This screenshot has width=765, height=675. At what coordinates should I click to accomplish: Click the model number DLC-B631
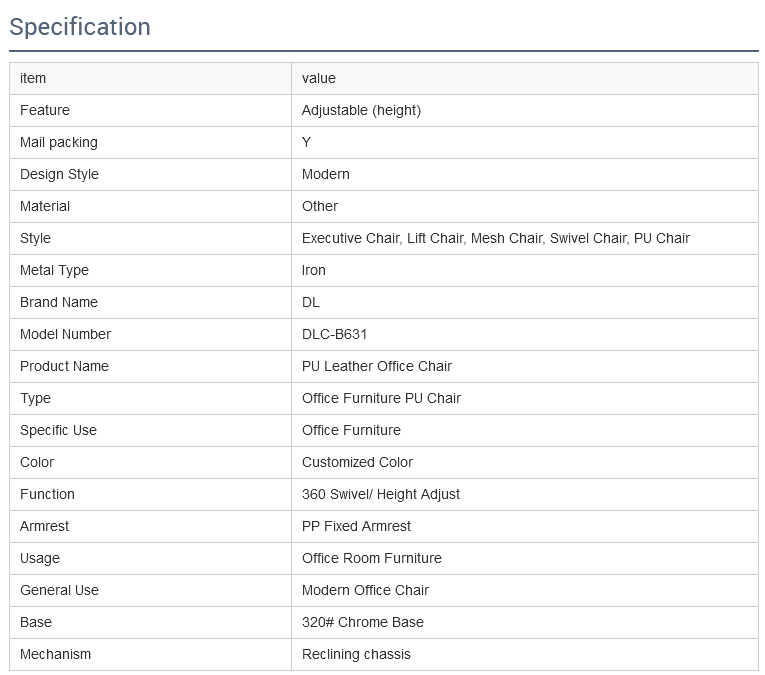tap(334, 334)
